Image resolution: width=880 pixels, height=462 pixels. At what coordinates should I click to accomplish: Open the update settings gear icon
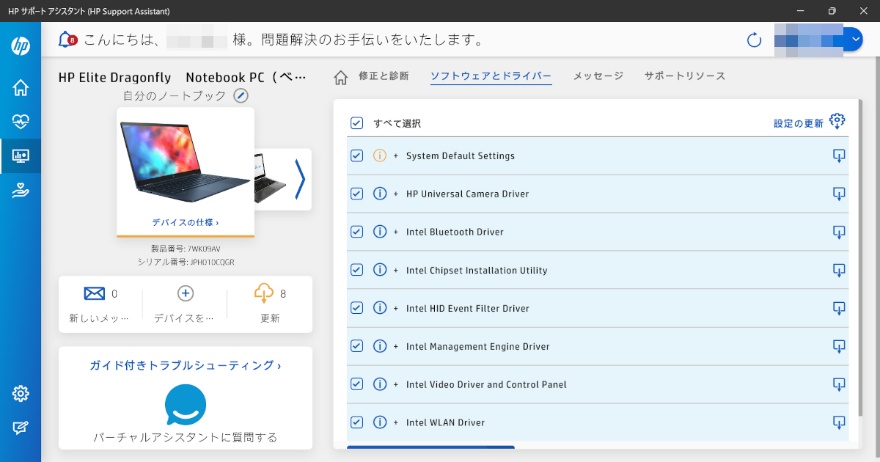click(x=837, y=121)
